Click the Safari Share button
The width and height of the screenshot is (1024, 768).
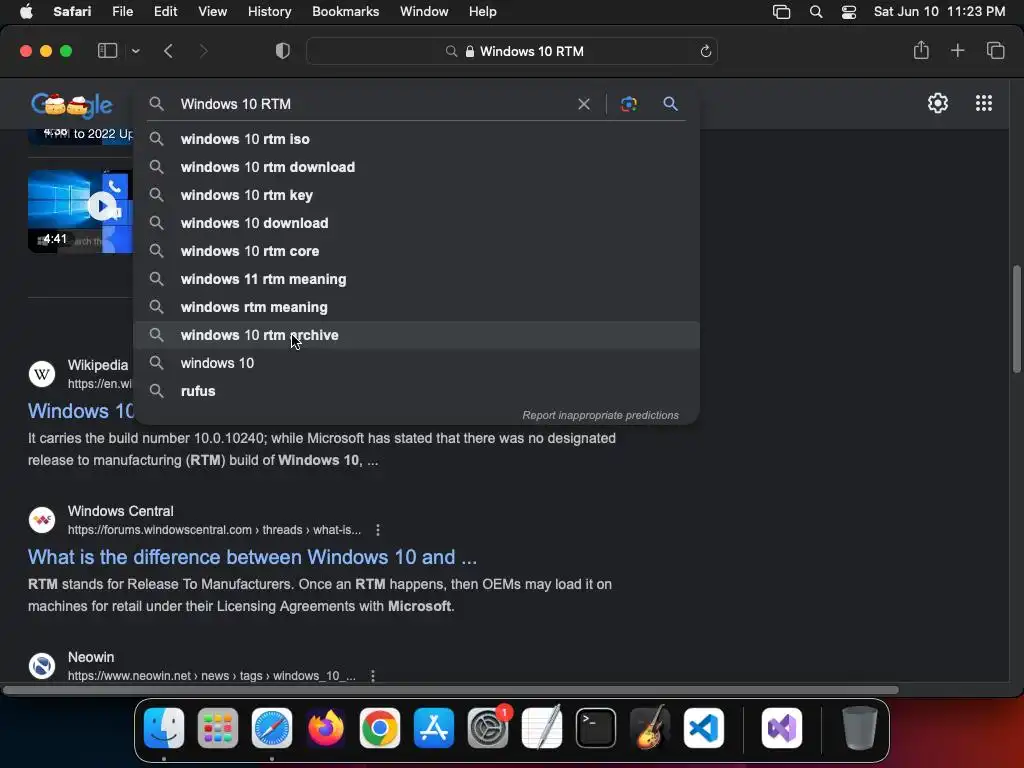tap(921, 50)
